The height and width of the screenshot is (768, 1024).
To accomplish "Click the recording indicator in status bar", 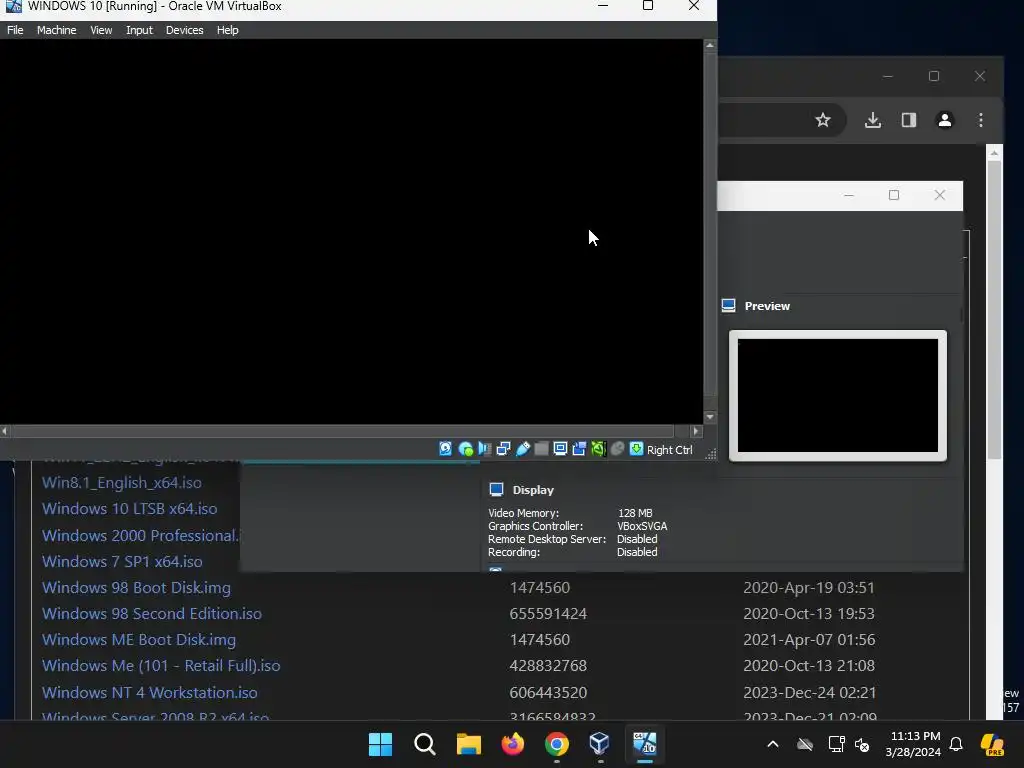I will (x=579, y=449).
